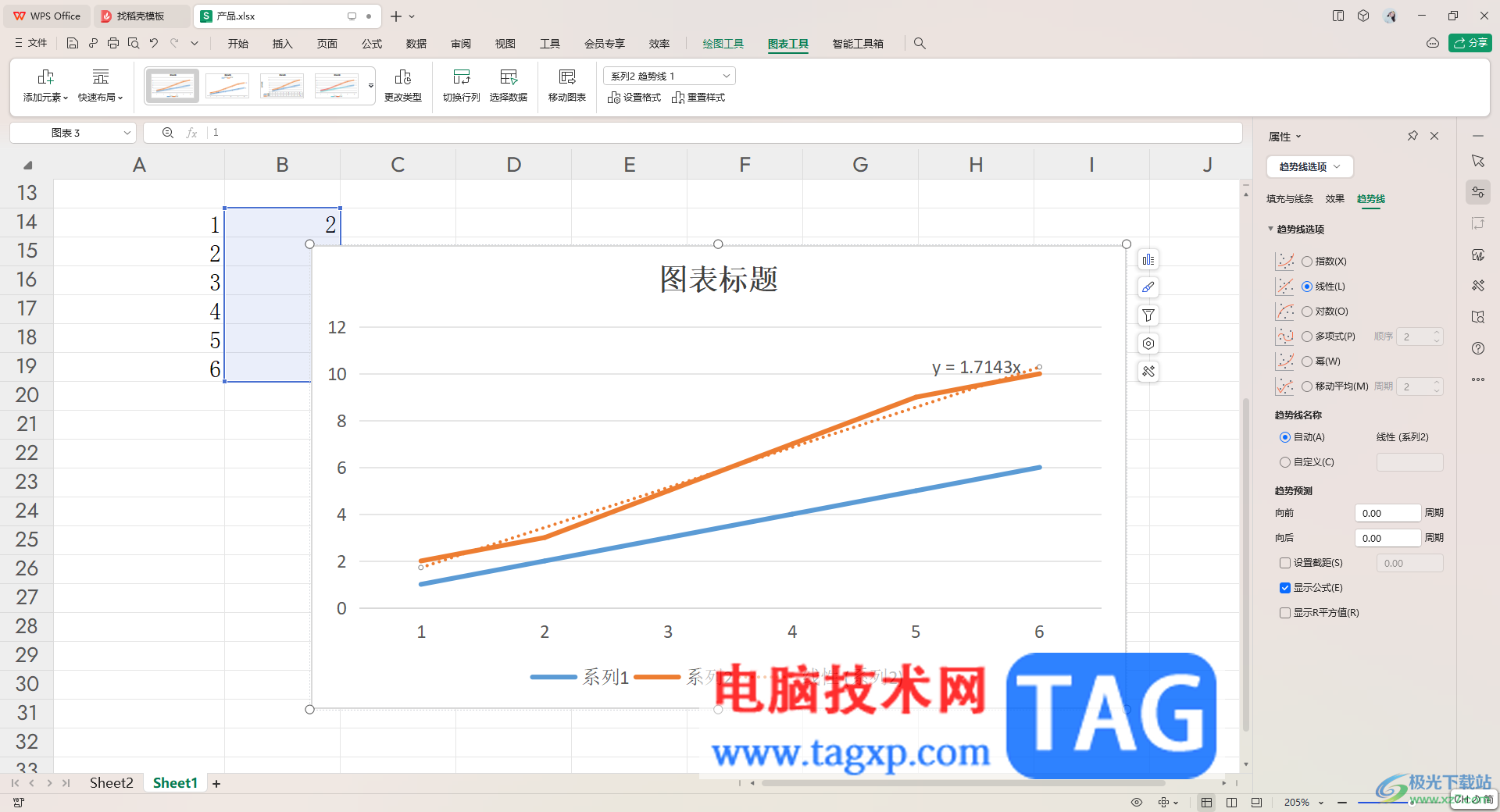Viewport: 1500px width, 812px height.
Task: Click the zoom icon in formula bar
Action: pos(167,133)
